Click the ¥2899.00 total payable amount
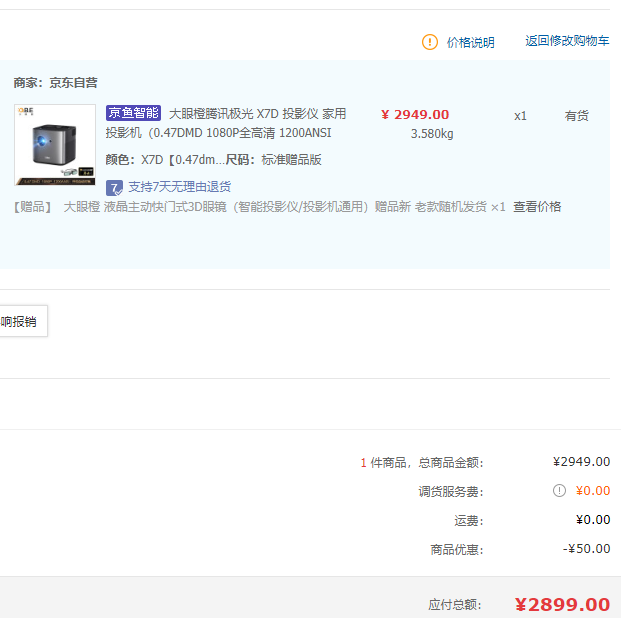The width and height of the screenshot is (621, 618). tap(562, 605)
